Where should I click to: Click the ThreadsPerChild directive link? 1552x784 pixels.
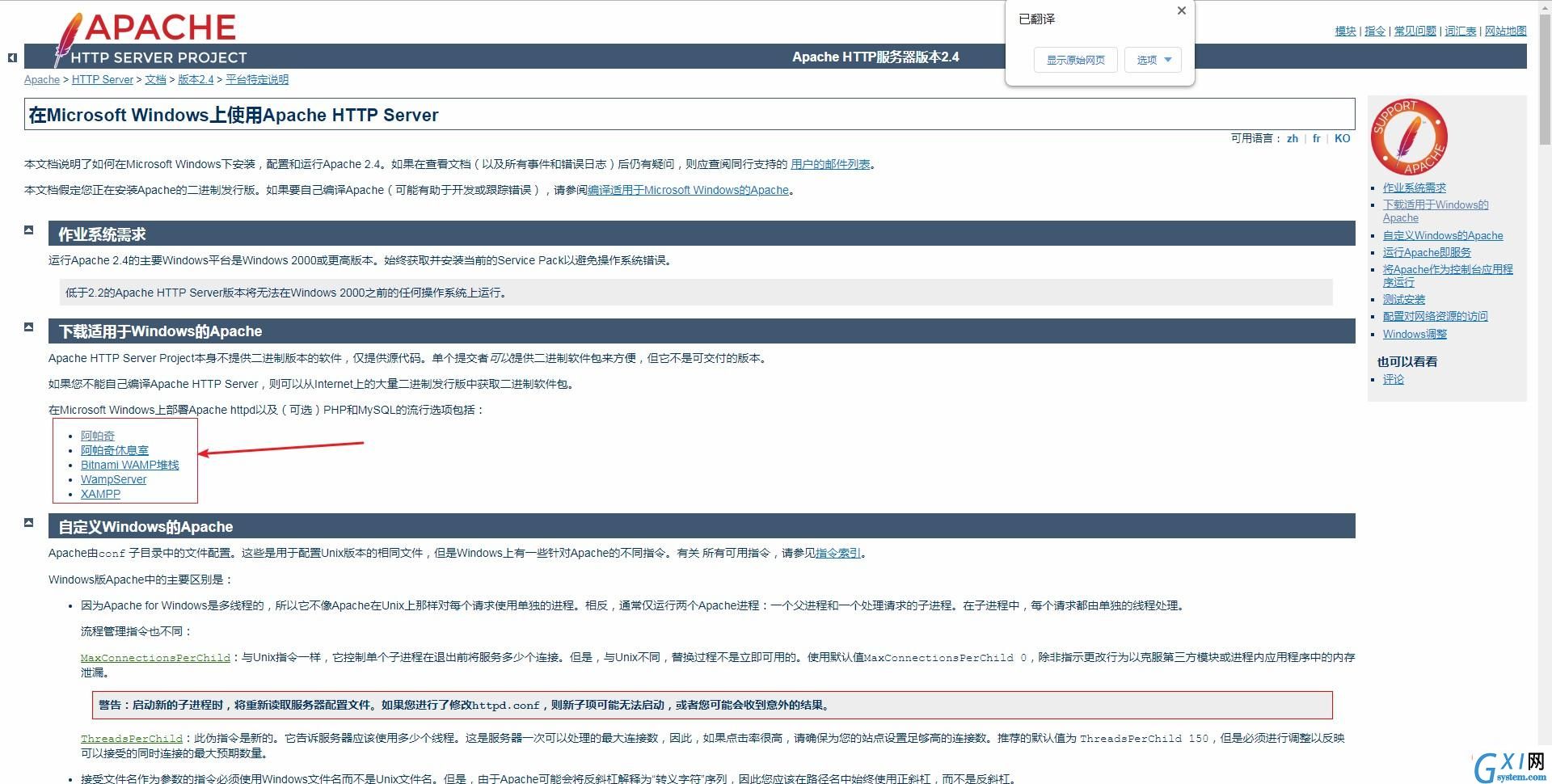click(132, 739)
